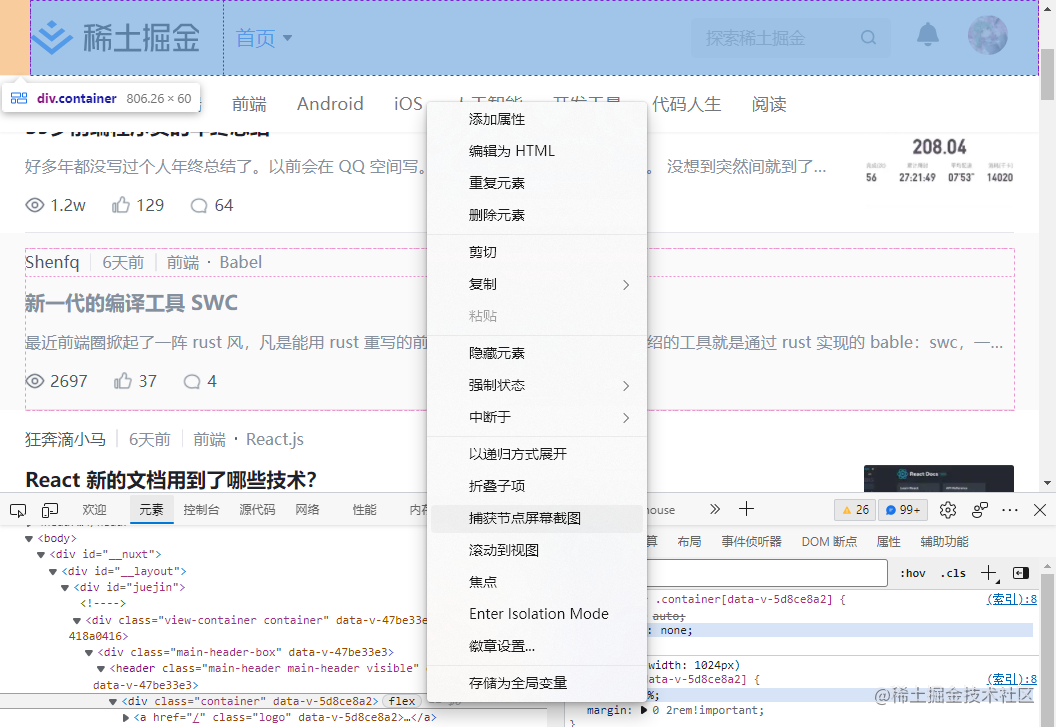Image resolution: width=1056 pixels, height=727 pixels.
Task: Open React Docs article thumbnail
Action: [x=939, y=478]
